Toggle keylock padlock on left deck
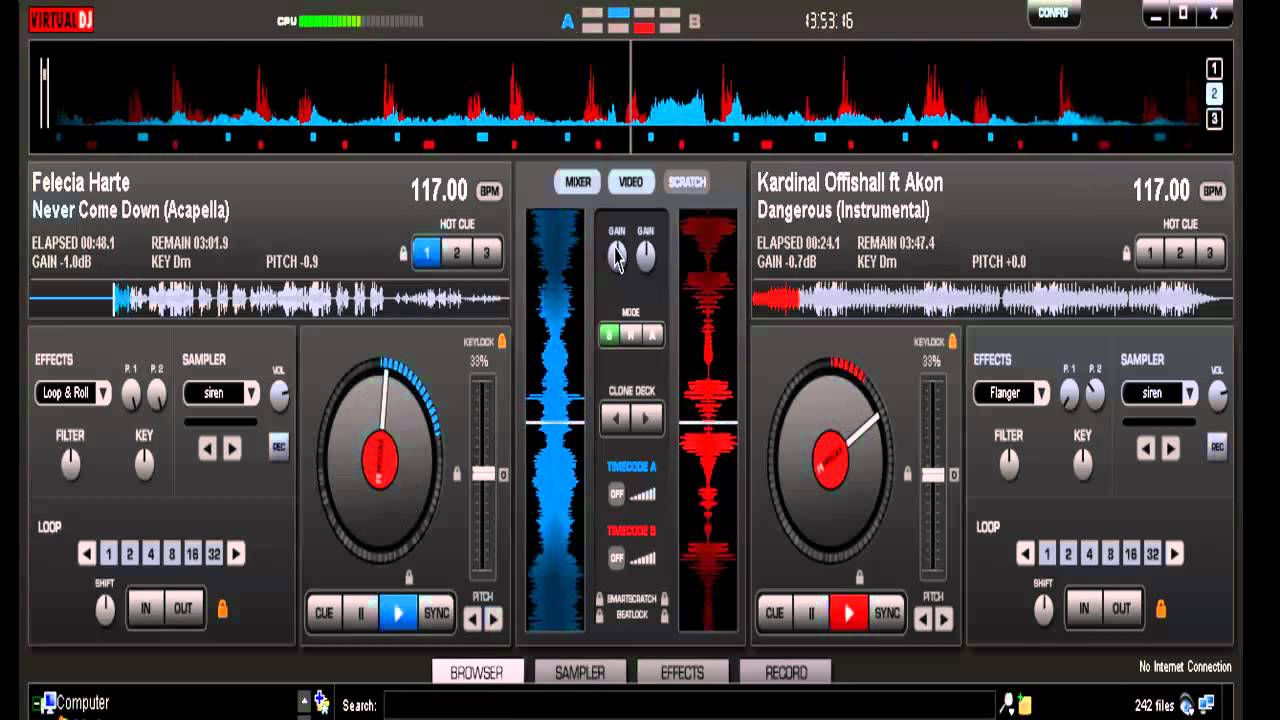The image size is (1280, 720). 502,341
